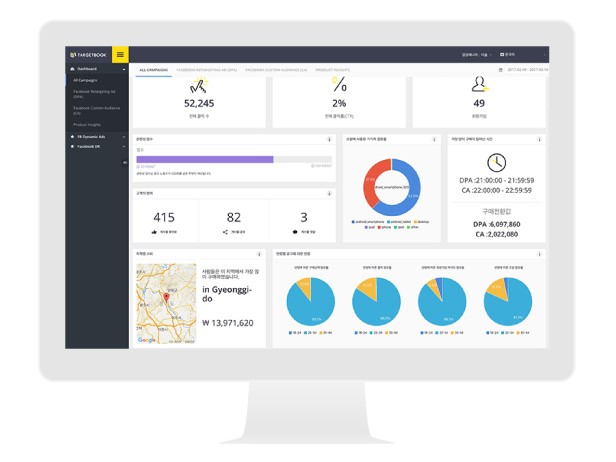
Task: Toggle android_smartphone legend item in donut chart
Action: click(366, 221)
